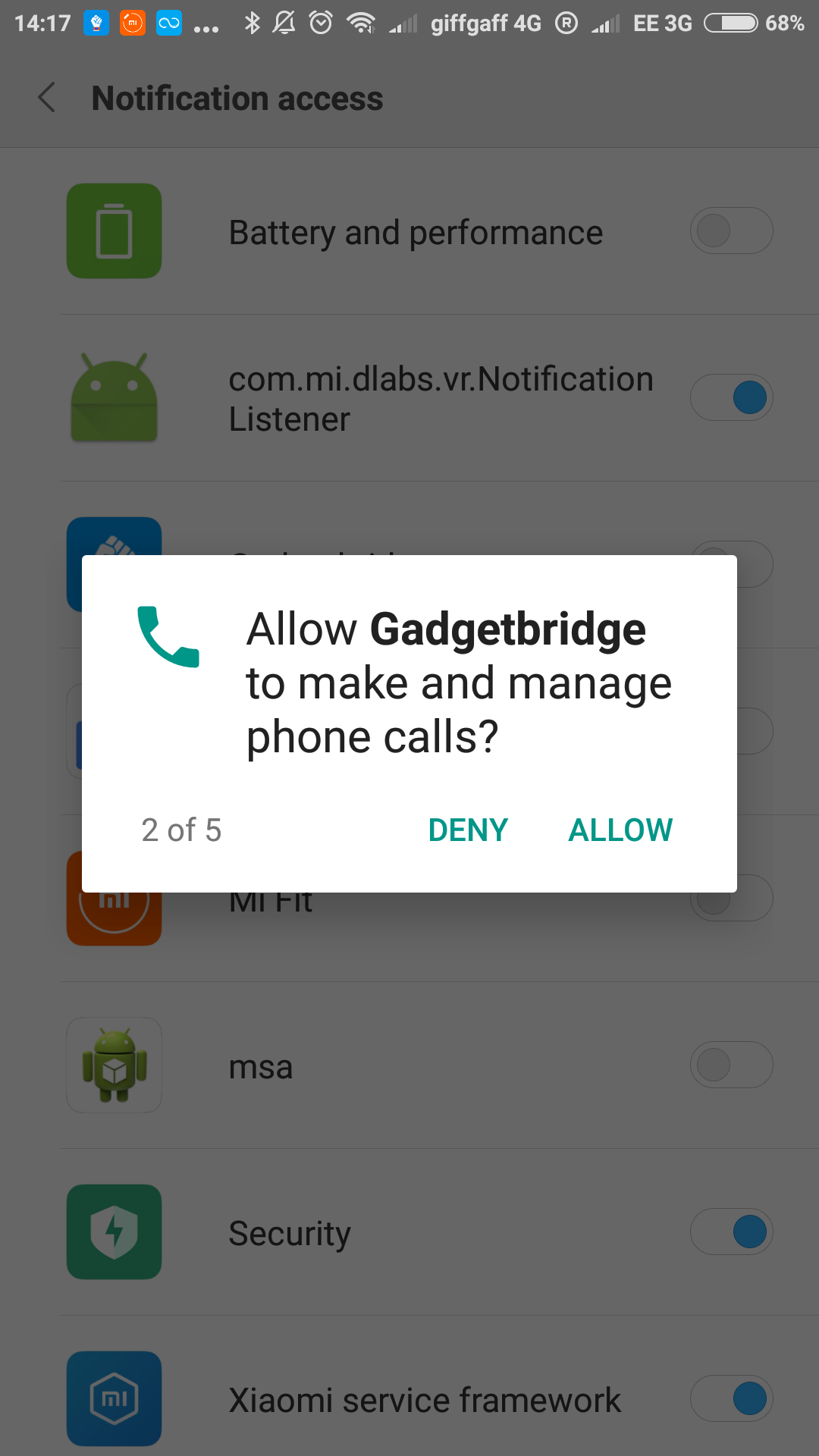Disable the com.mi.dlabs.vr.NotificationListener switch
The height and width of the screenshot is (1456, 819).
point(731,397)
